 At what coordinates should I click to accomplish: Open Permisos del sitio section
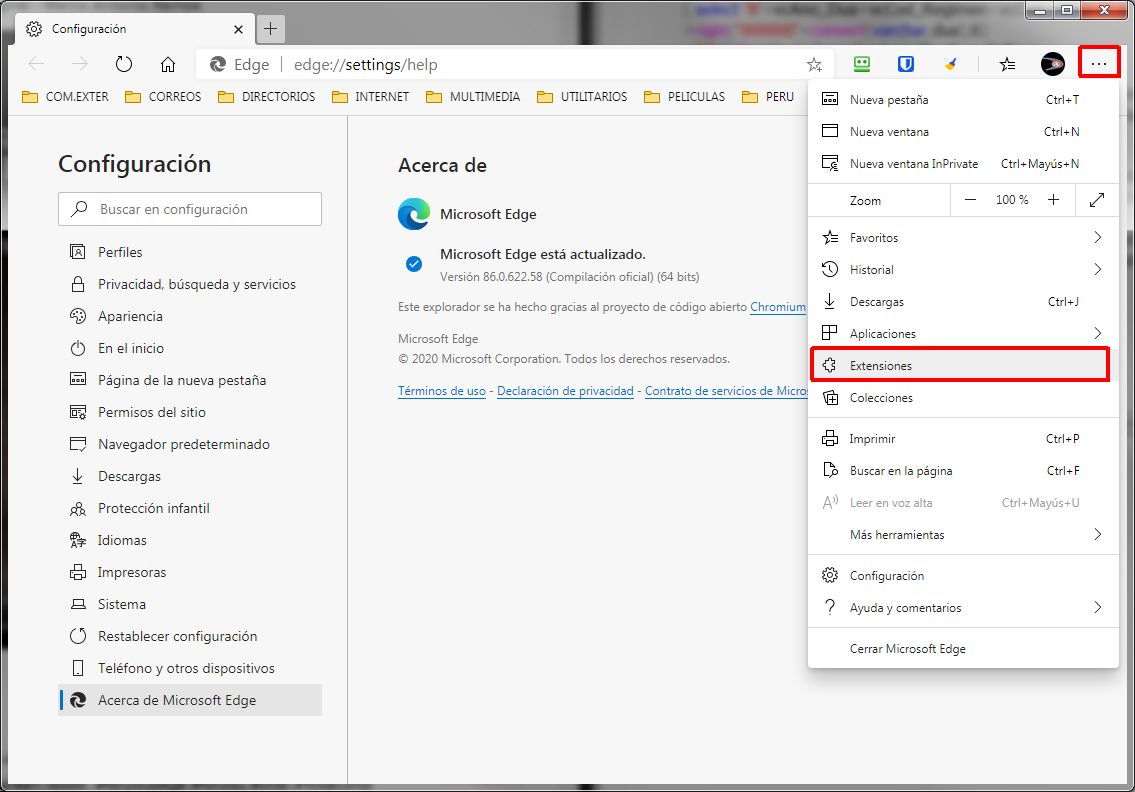tap(190, 412)
